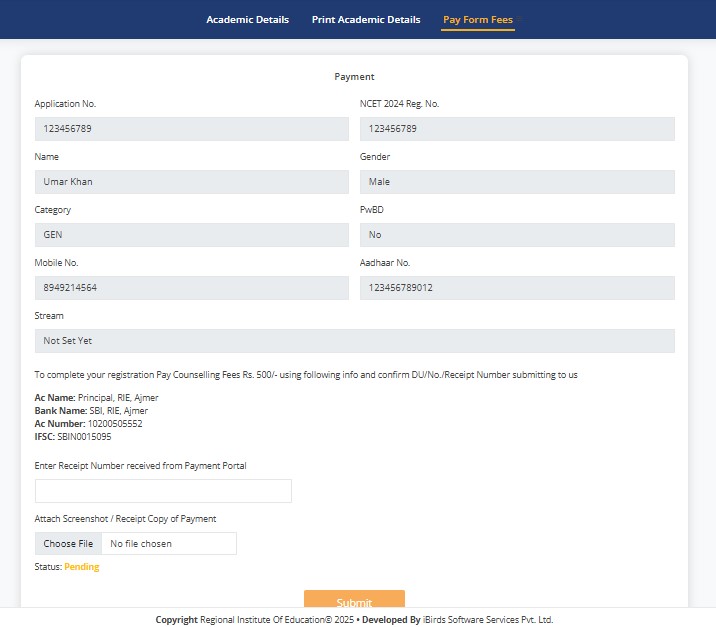Submit the payment form
This screenshot has height=627, width=716.
coord(354,600)
